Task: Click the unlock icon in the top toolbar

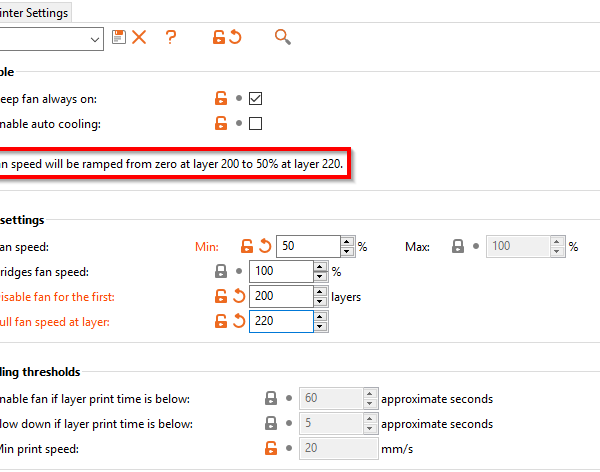Action: pyautogui.click(x=218, y=37)
